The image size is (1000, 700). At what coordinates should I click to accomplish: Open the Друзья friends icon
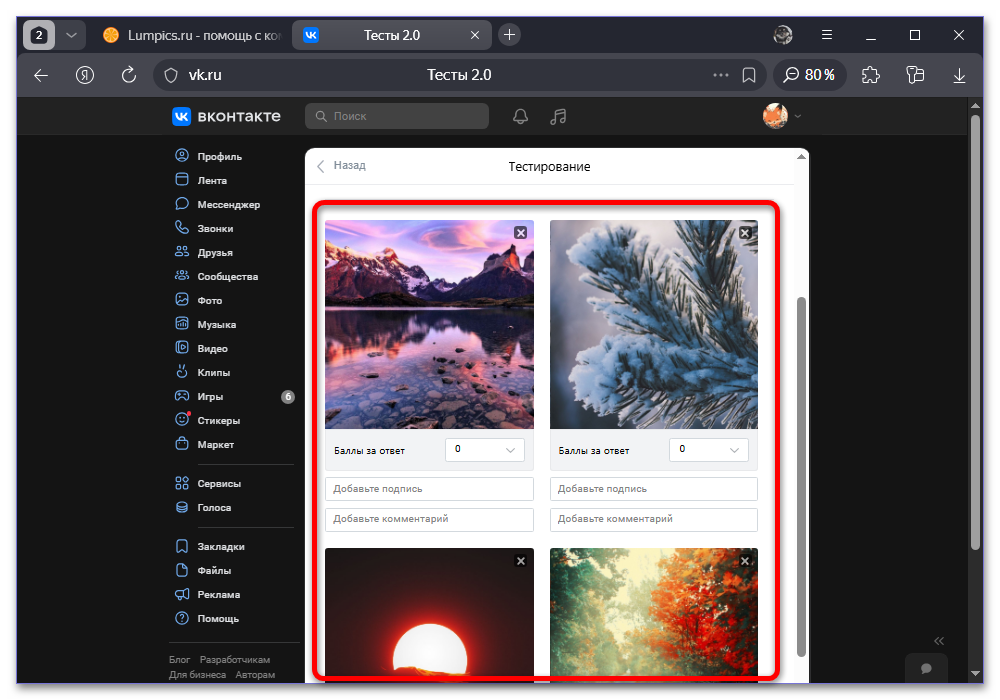[x=182, y=252]
